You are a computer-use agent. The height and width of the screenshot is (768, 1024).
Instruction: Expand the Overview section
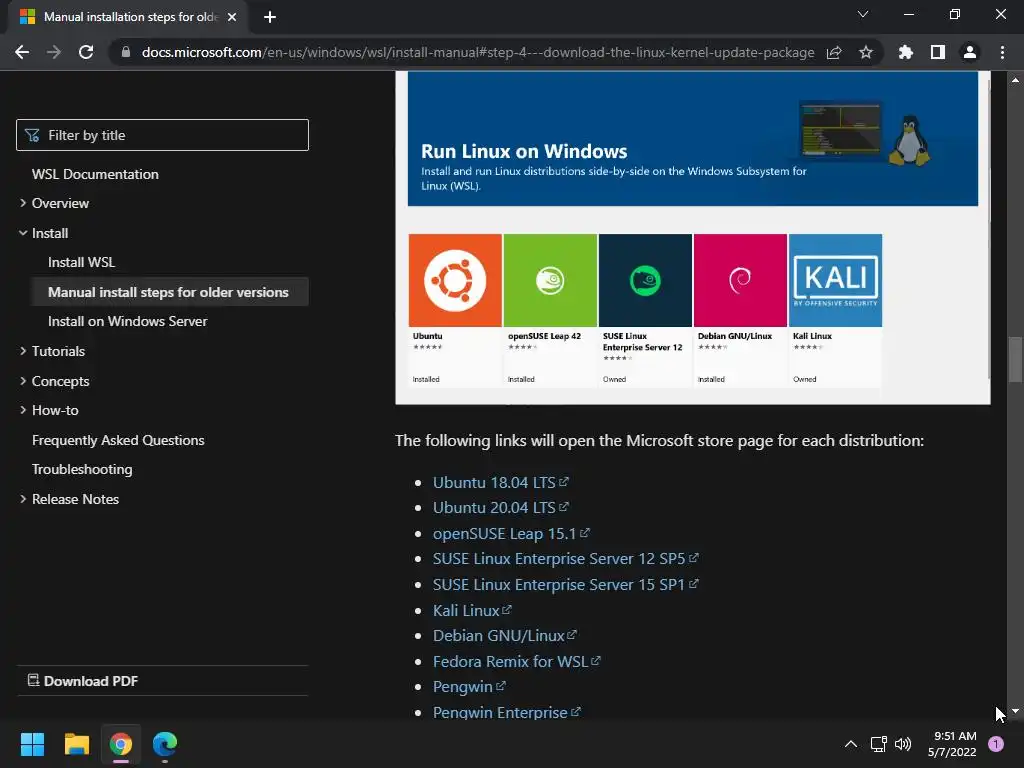[60, 203]
